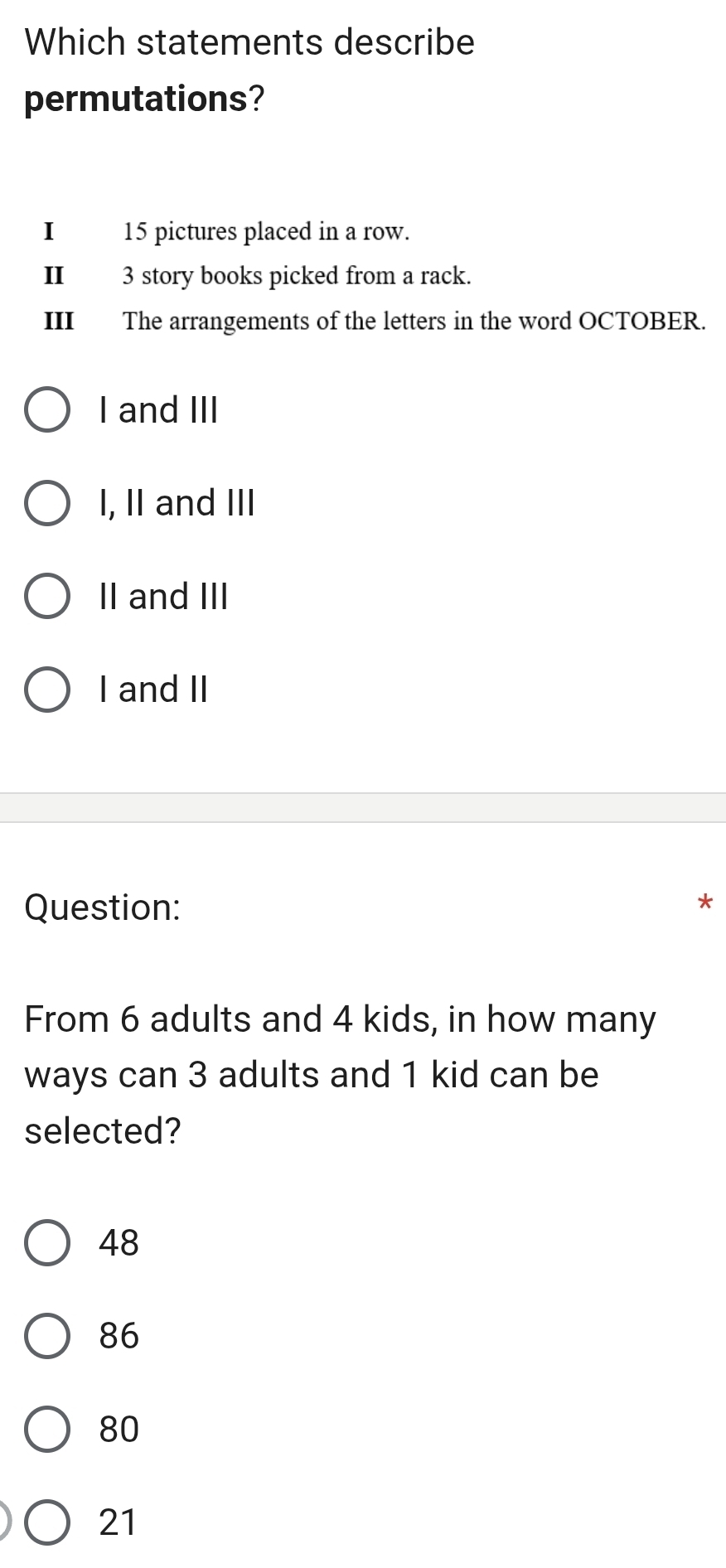The width and height of the screenshot is (726, 1568).
Task: Click statement II about story books
Action: [x=296, y=276]
